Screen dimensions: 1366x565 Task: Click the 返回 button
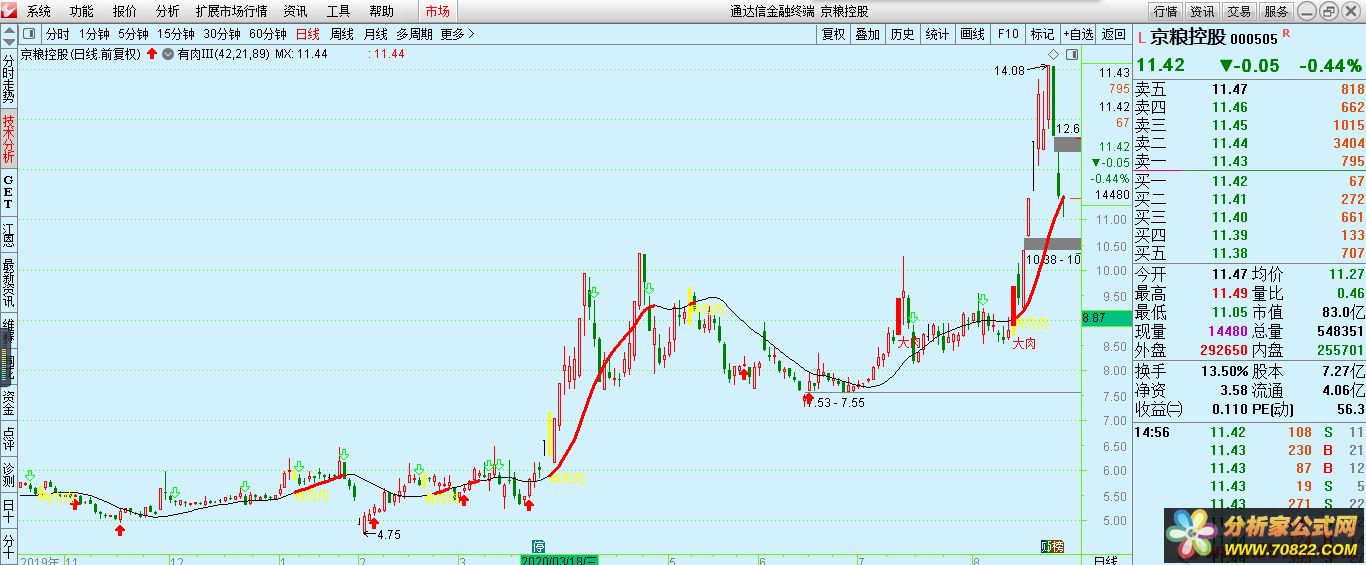tap(1113, 34)
